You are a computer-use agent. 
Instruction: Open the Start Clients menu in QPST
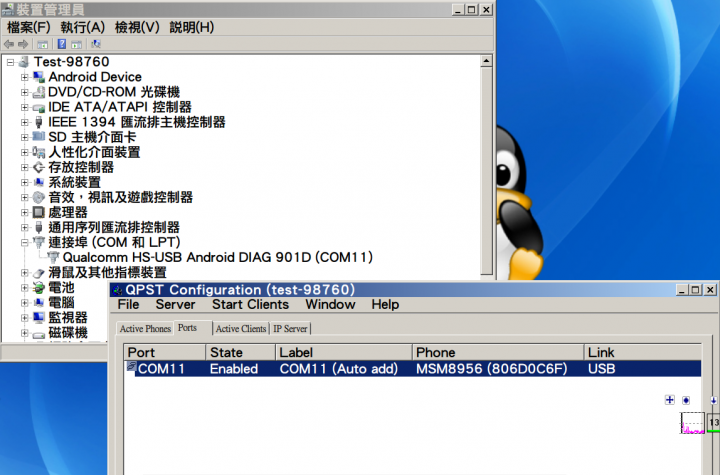pos(250,305)
